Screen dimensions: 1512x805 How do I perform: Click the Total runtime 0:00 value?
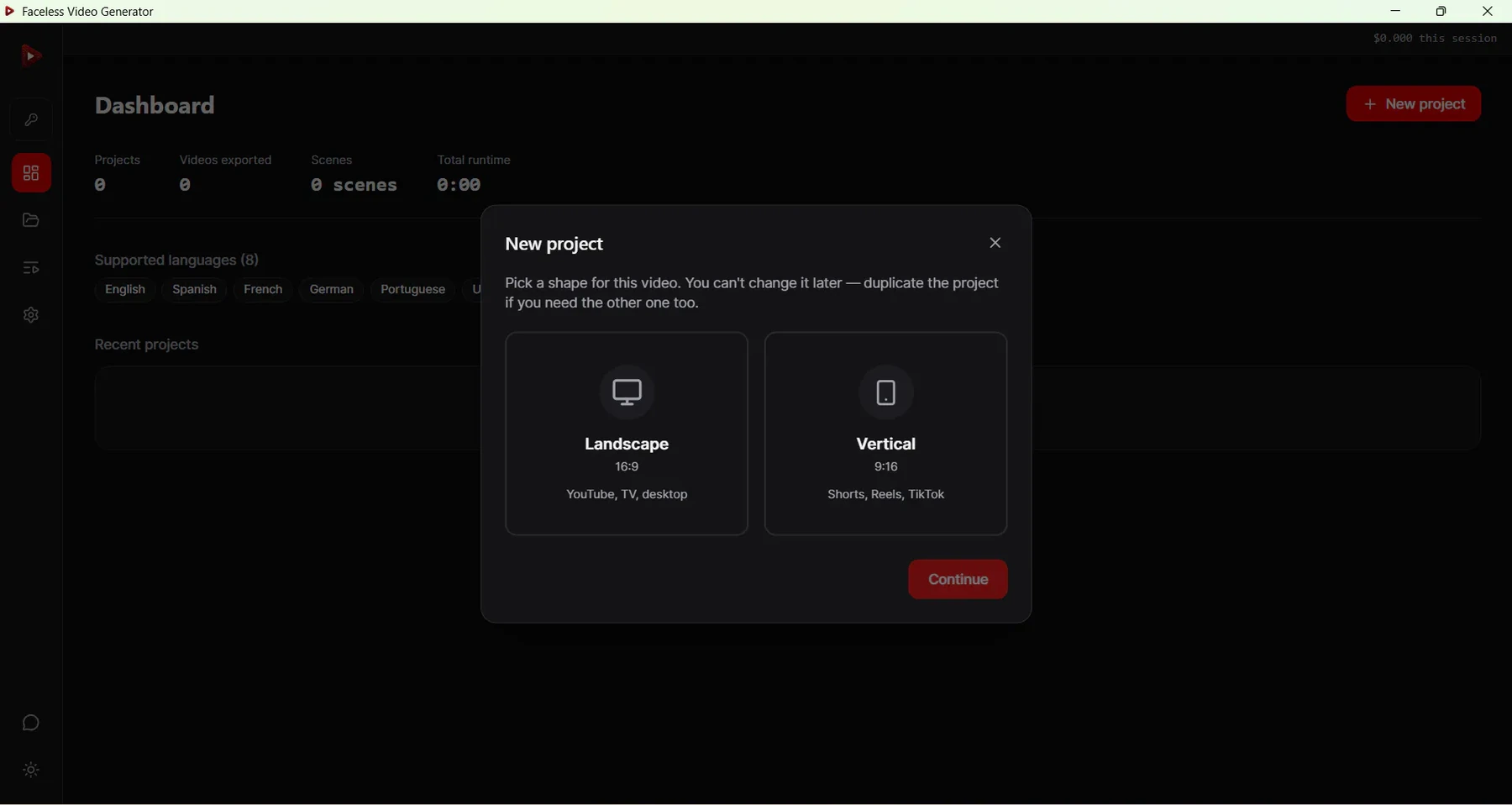click(x=459, y=186)
